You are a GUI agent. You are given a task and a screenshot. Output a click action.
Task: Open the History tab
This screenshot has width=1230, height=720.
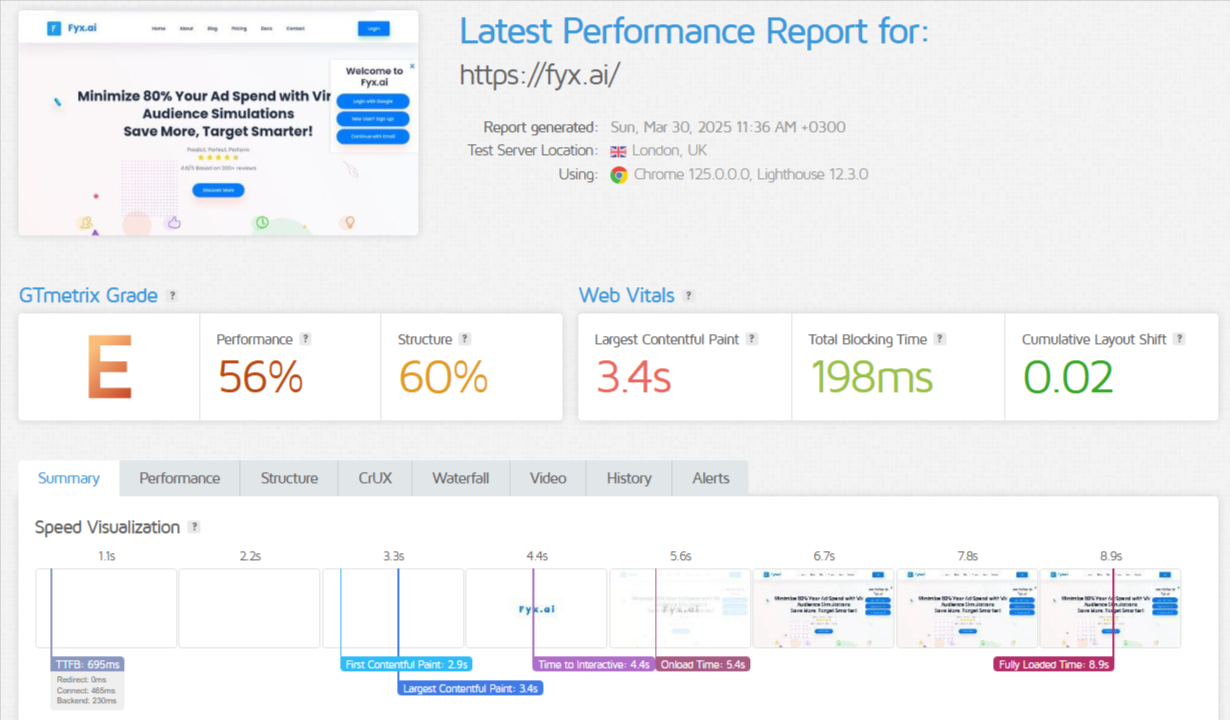[628, 478]
